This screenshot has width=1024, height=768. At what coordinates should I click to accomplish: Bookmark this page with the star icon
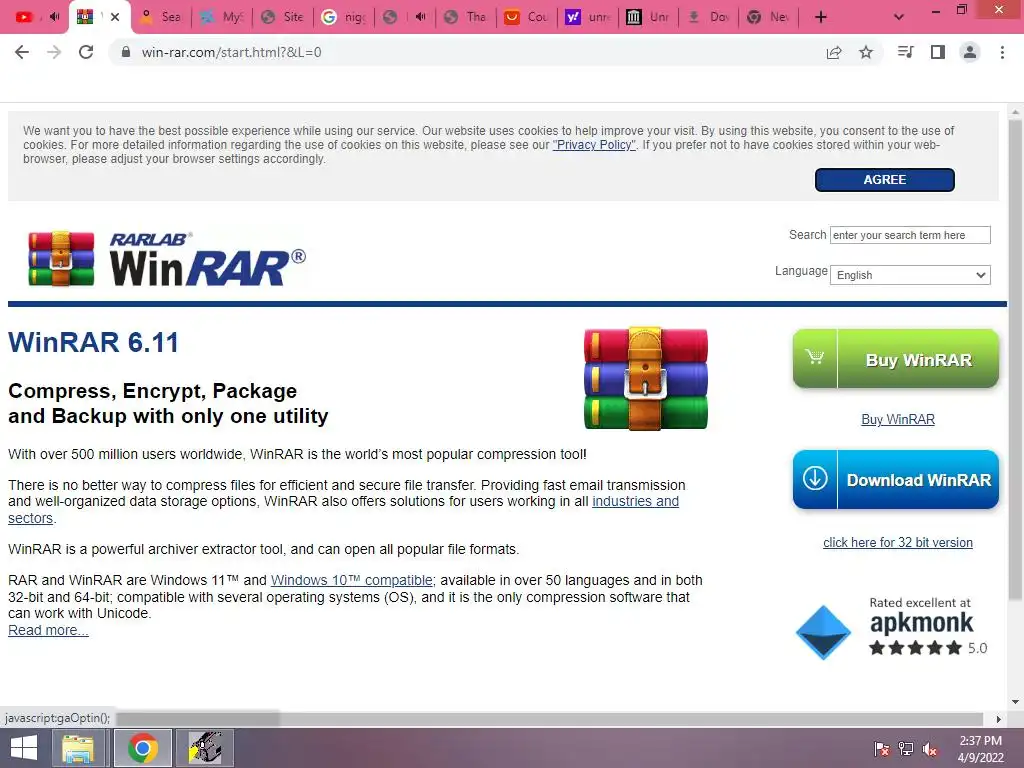pos(866,52)
